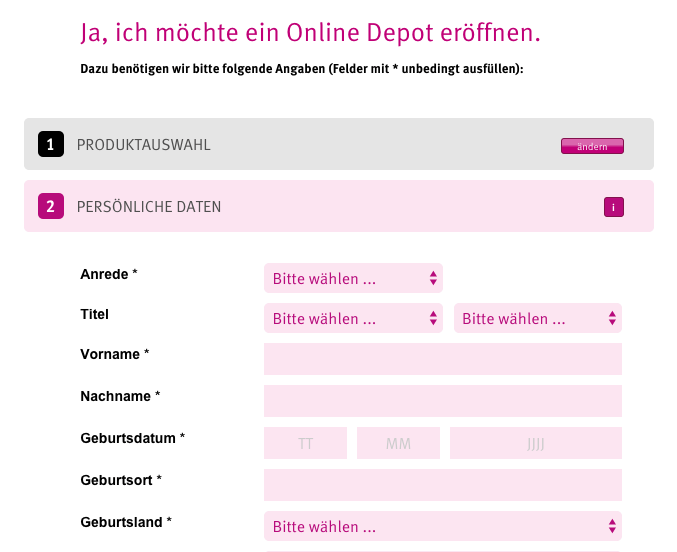
Task: Open the first Titel dropdown
Action: pos(353,318)
